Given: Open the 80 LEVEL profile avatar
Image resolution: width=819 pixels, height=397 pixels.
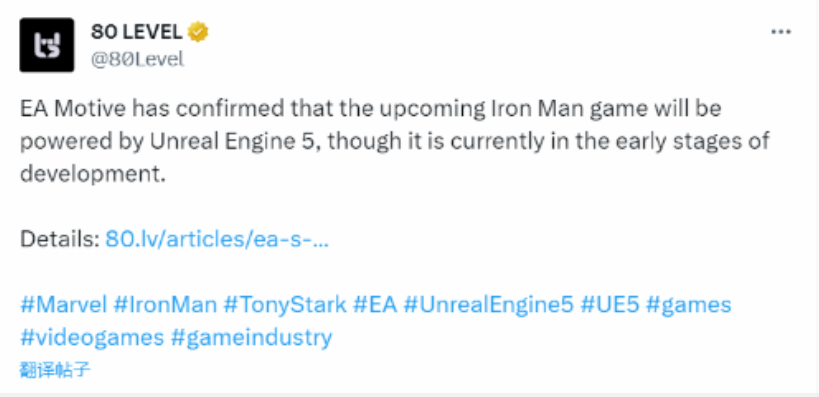Looking at the screenshot, I should [46, 45].
